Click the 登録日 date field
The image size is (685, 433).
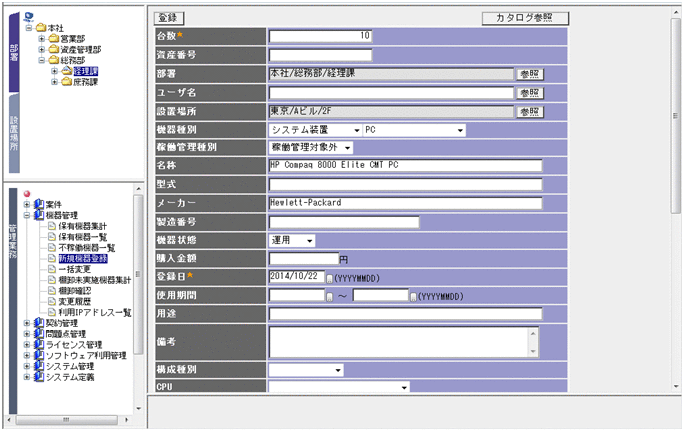pos(297,277)
